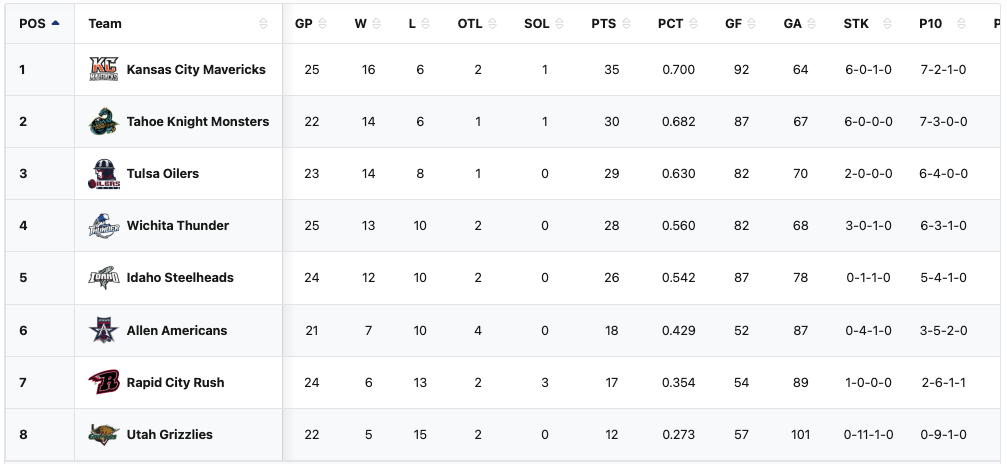Click the Tulsa Oilers team logo
Screen dimensions: 1007x464
(x=103, y=174)
